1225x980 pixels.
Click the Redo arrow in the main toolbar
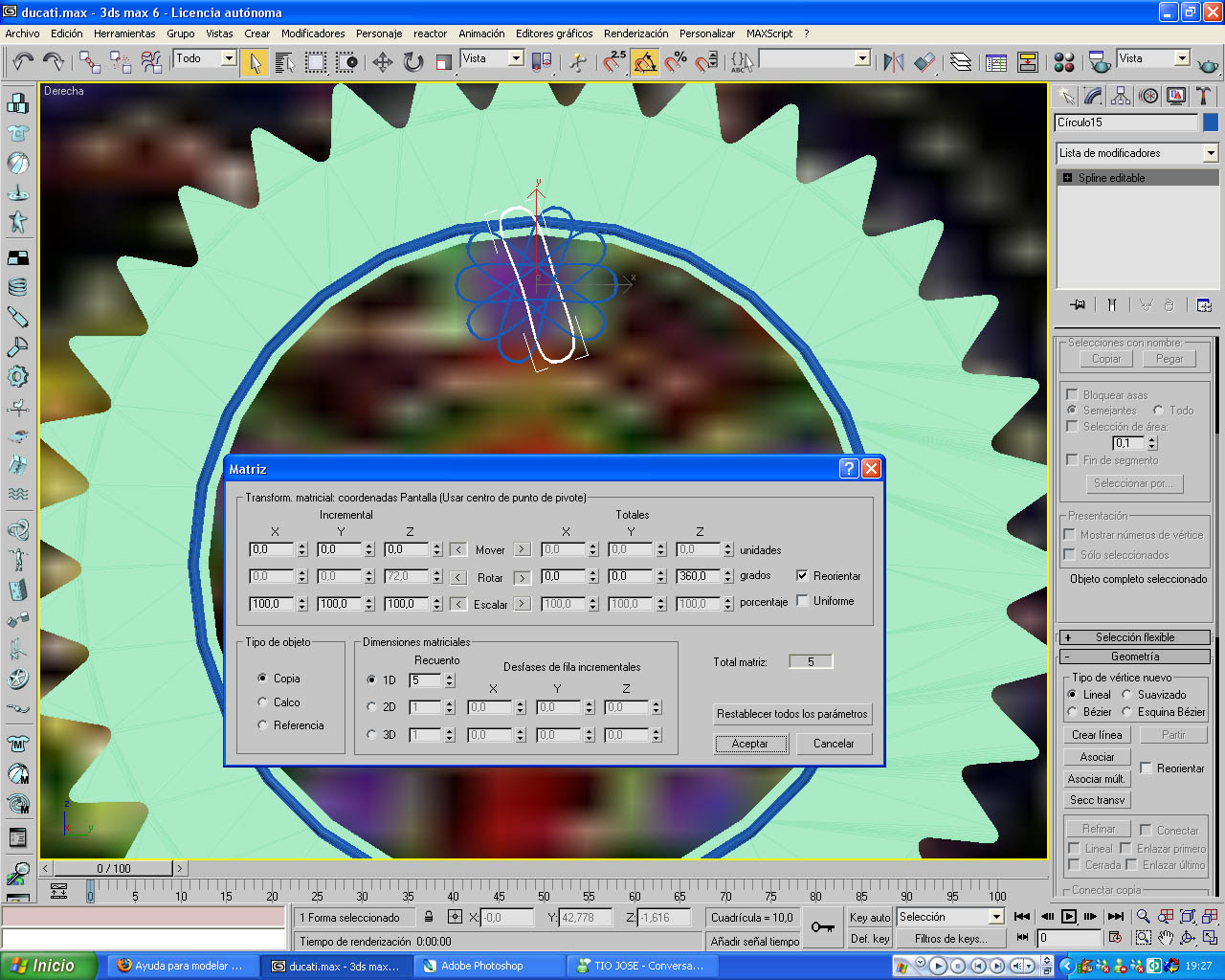click(x=54, y=62)
